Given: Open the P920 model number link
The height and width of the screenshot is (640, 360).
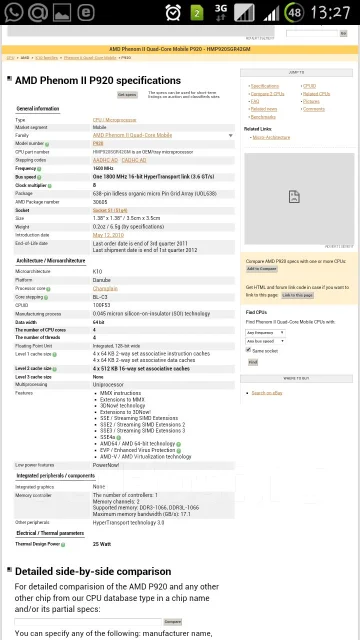Looking at the screenshot, I should (x=98, y=144).
